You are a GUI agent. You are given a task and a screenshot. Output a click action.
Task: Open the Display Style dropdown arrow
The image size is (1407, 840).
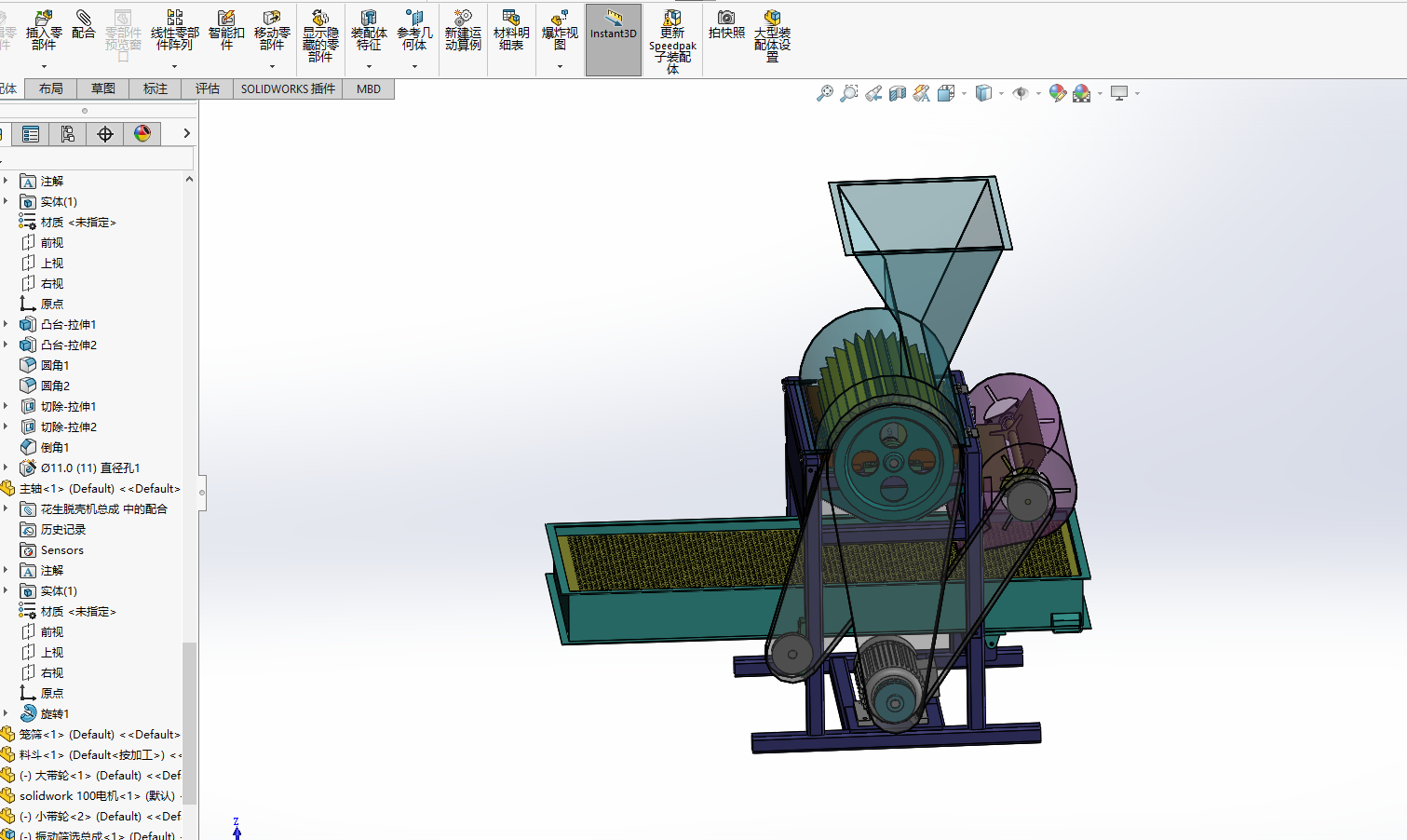[1001, 93]
